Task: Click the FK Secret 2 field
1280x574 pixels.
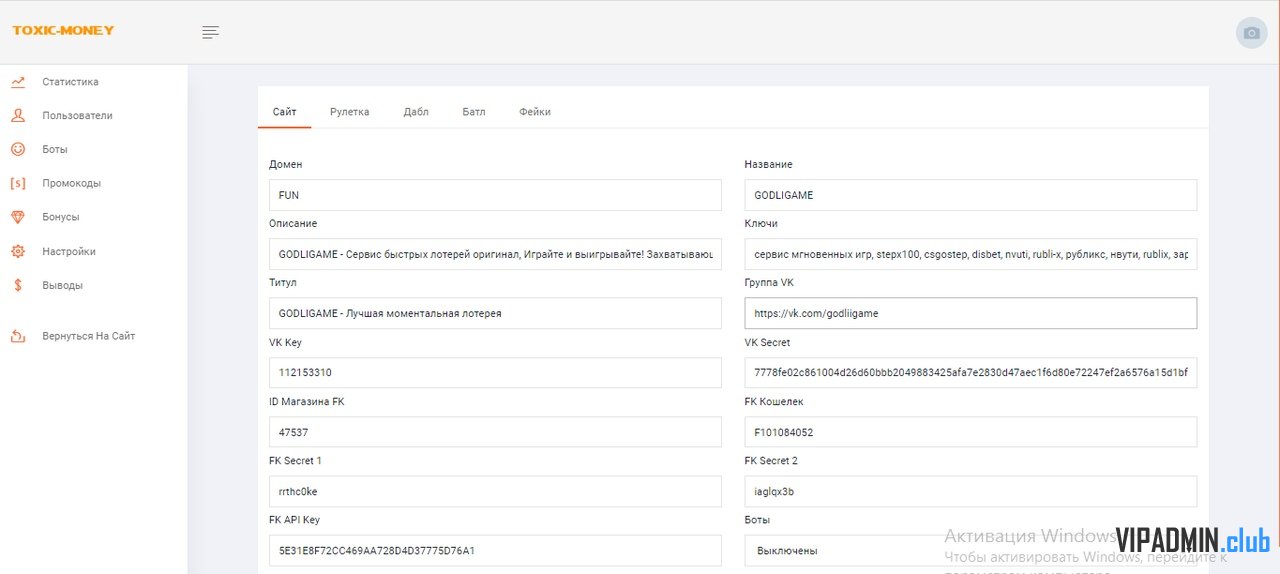Action: click(x=970, y=491)
